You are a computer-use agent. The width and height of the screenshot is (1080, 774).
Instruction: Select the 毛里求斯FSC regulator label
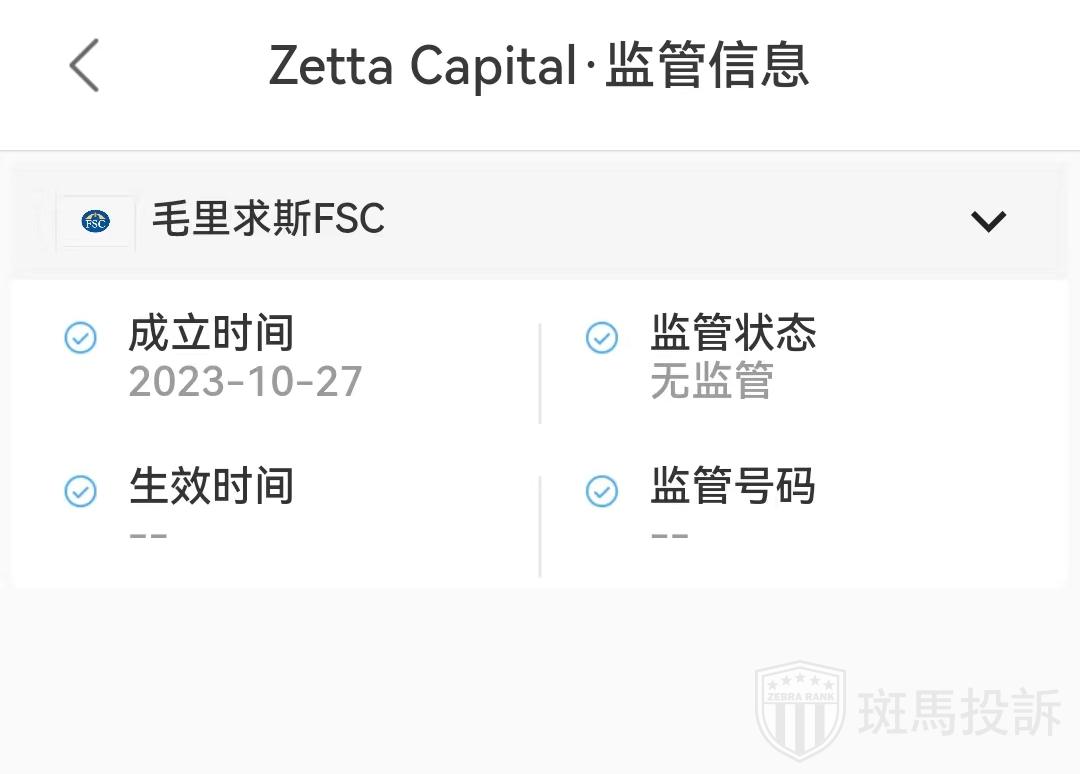point(268,219)
